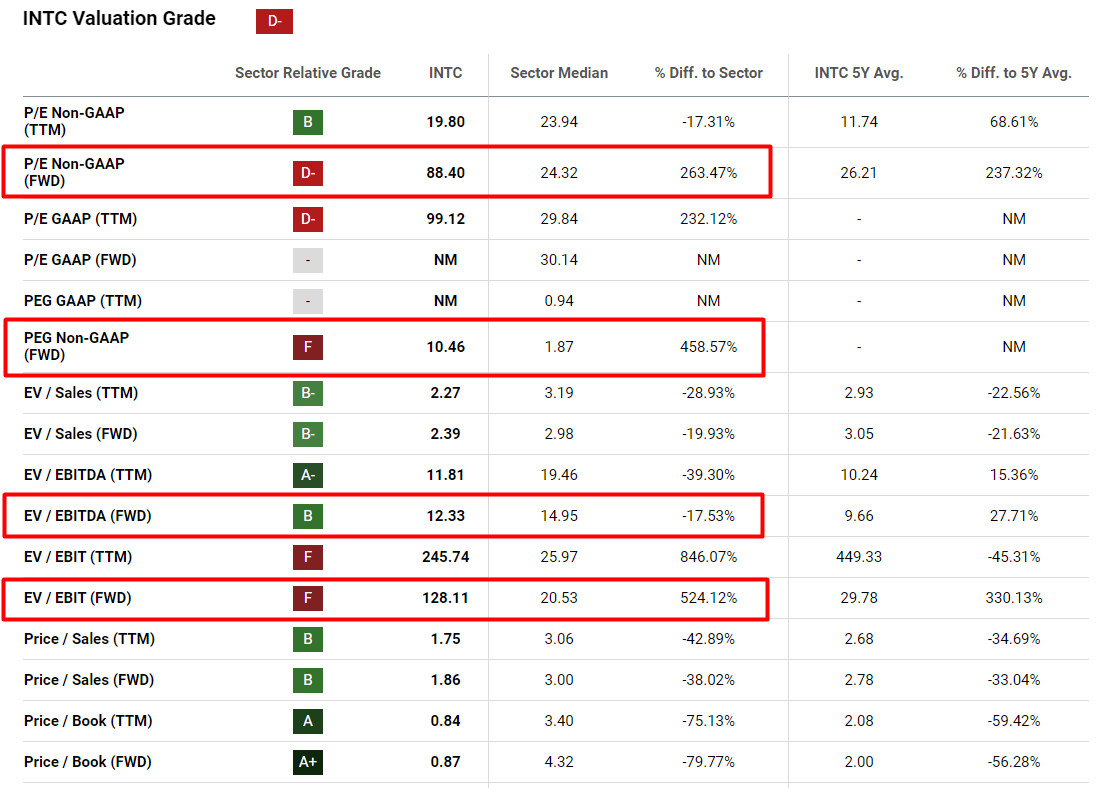Click sector median value 14.95
Screen dimensions: 1107x788
coord(559,515)
